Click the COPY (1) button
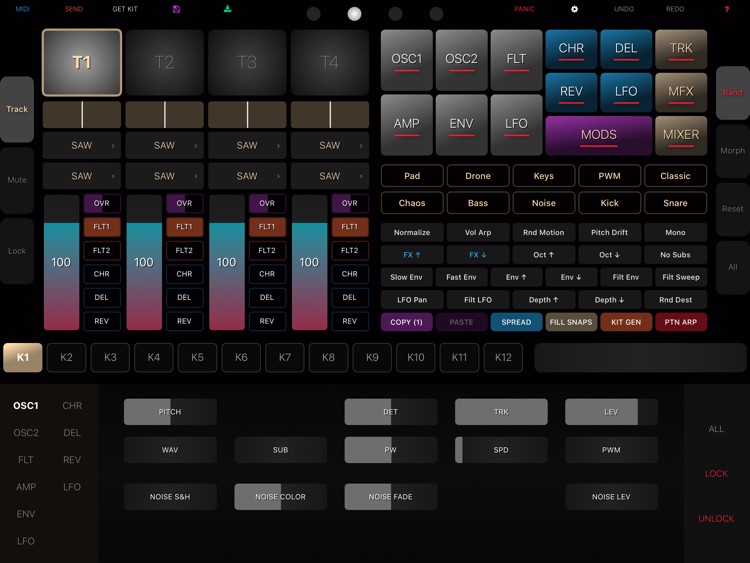This screenshot has width=750, height=563. coord(407,322)
